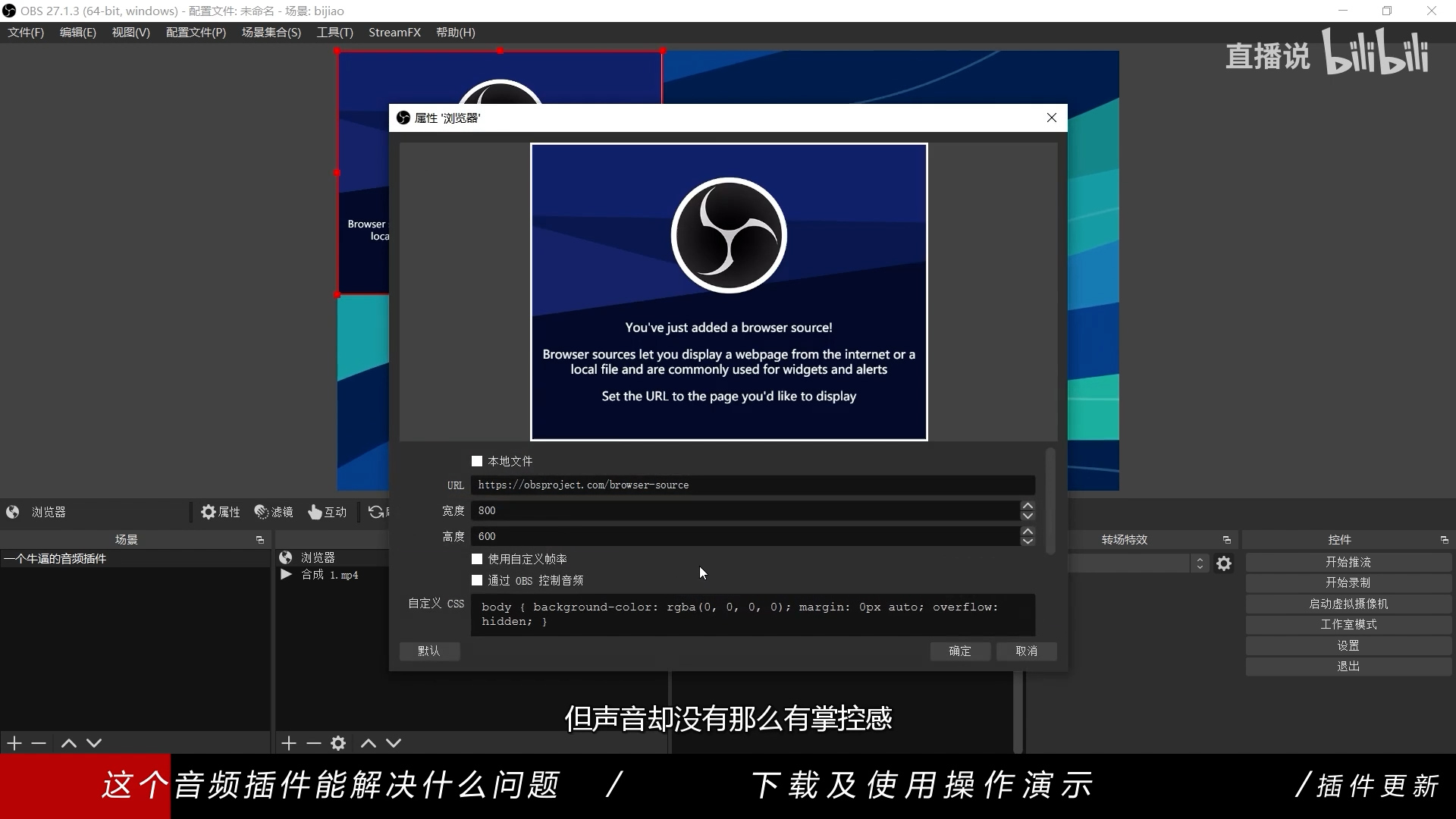Open the 工具(T) menu
Screen dimensions: 1456x819
tap(335, 33)
